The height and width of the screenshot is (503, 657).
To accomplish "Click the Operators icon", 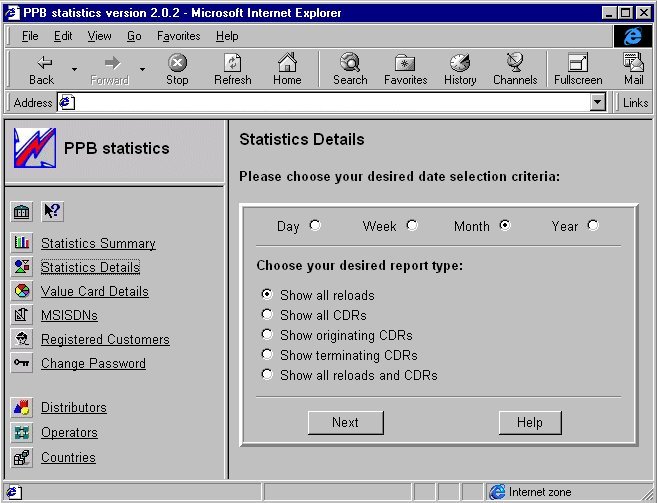I will (x=21, y=432).
